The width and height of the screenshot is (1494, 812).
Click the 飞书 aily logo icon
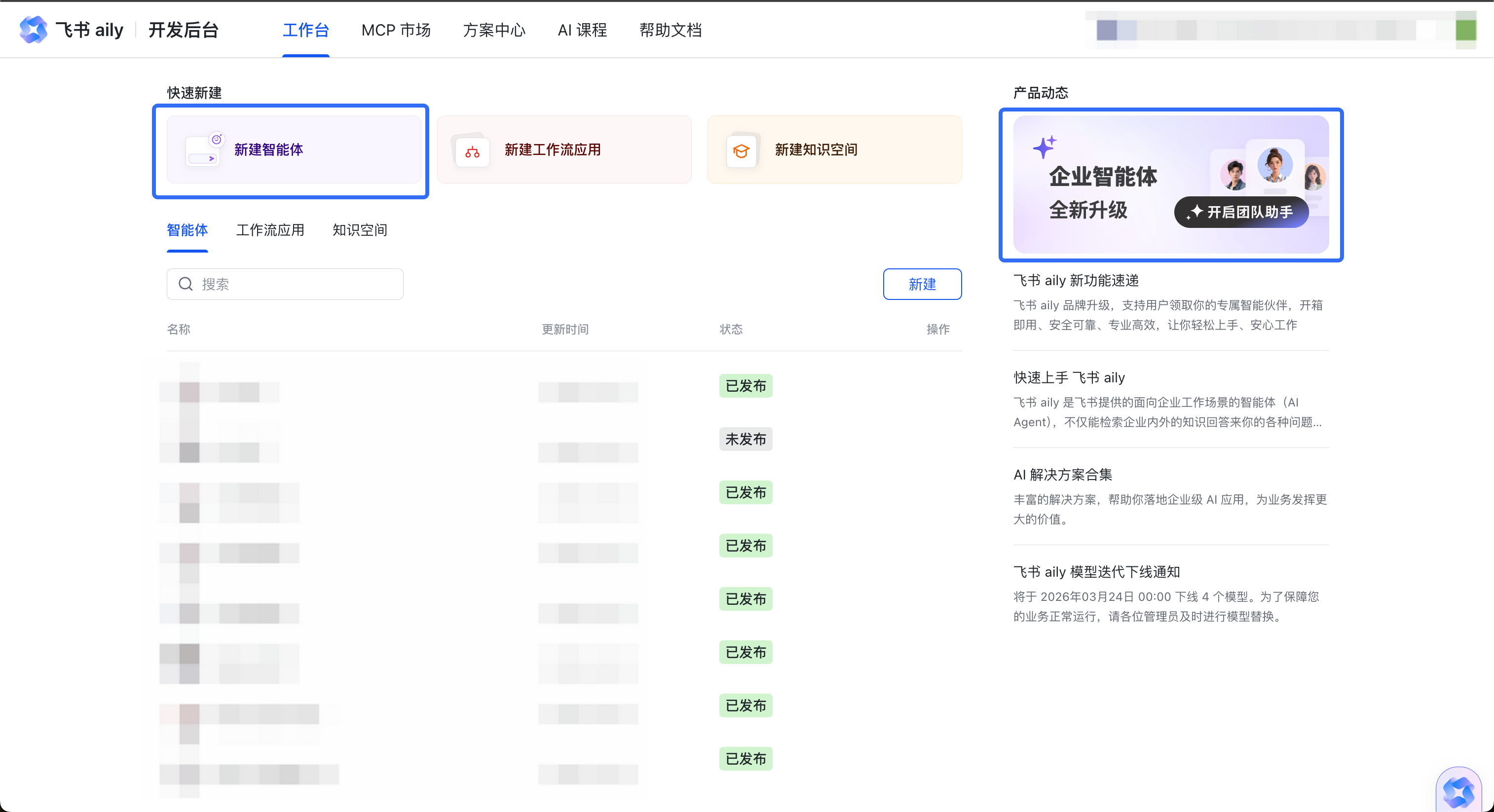pyautogui.click(x=33, y=30)
